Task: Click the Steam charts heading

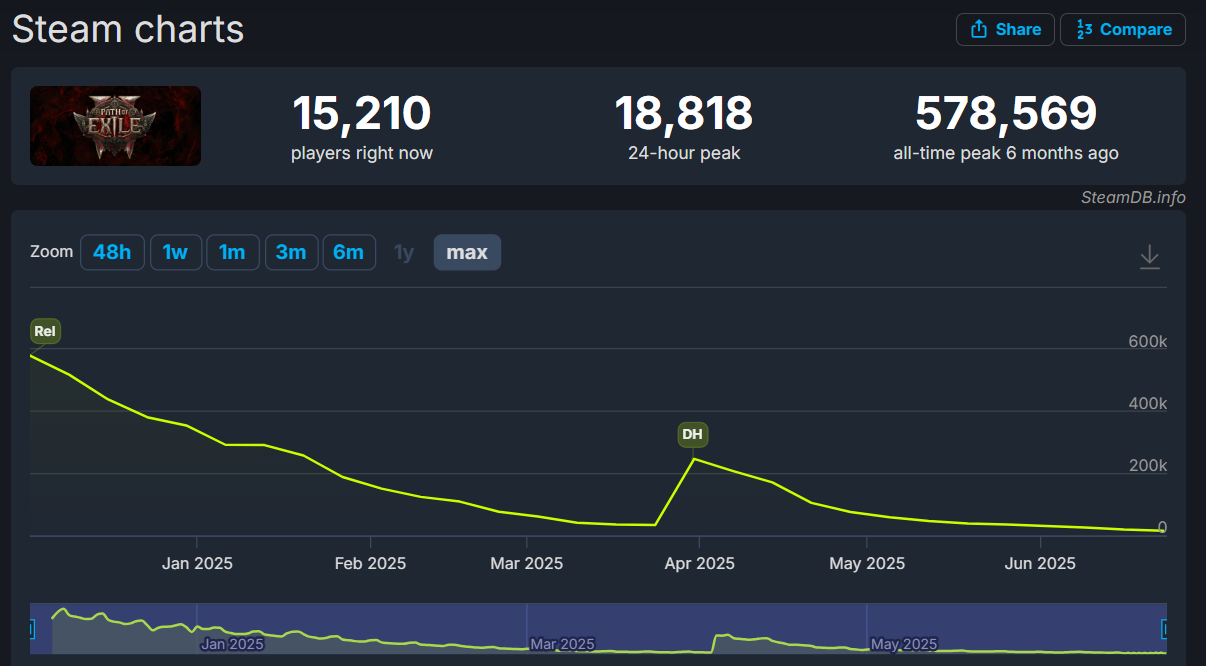Action: click(128, 28)
